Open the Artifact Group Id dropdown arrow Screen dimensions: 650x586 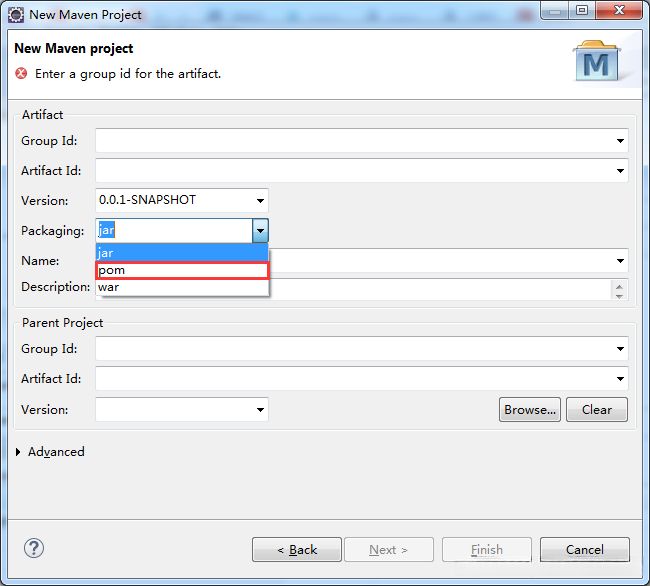tap(620, 141)
